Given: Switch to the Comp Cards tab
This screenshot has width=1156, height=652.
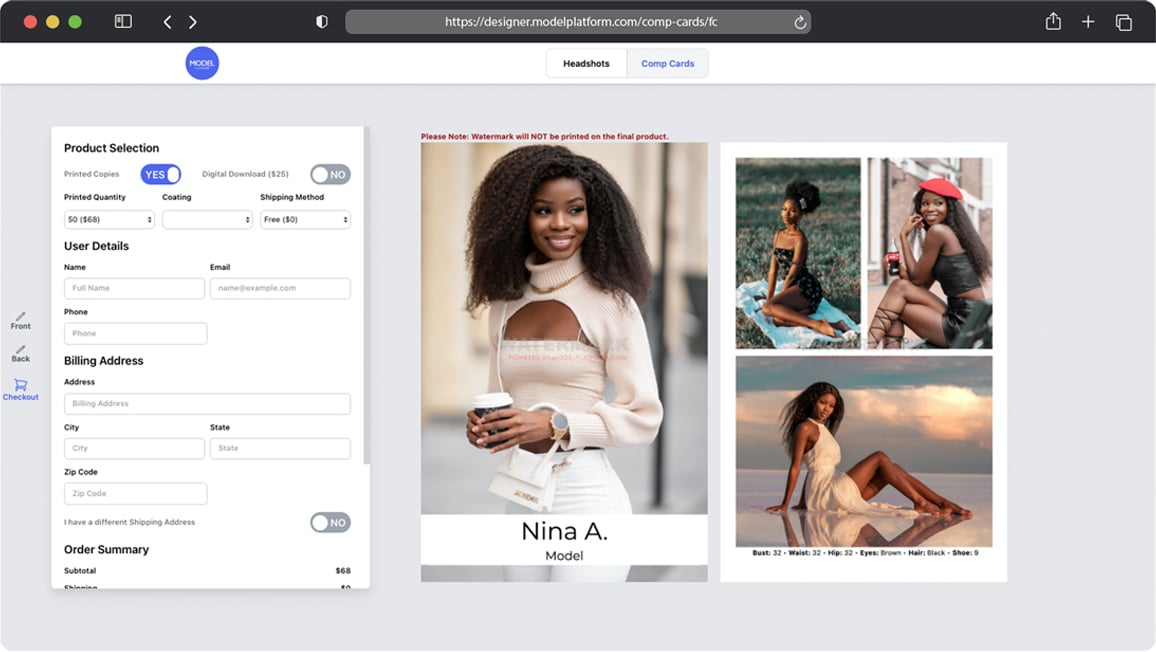Looking at the screenshot, I should (667, 63).
